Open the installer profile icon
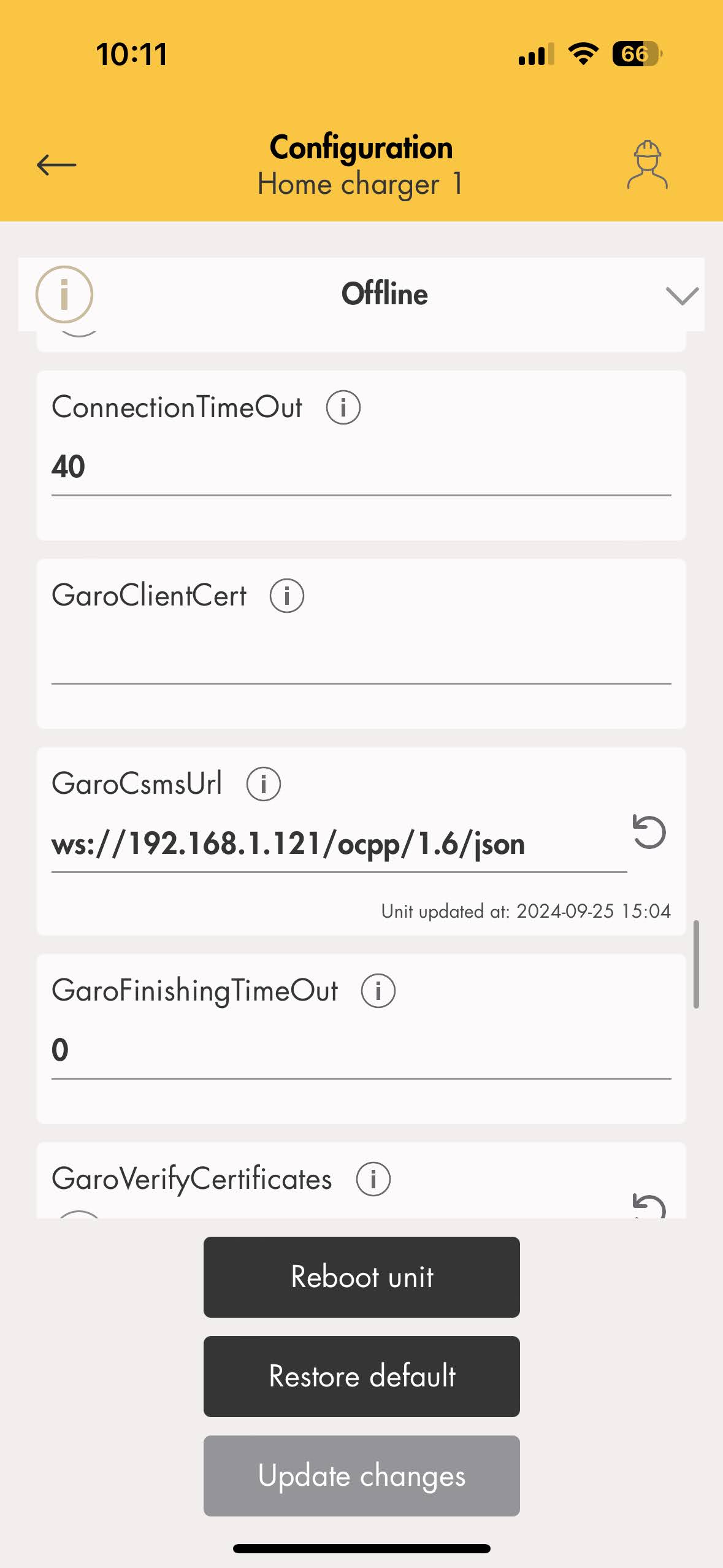723x1568 pixels. (647, 165)
